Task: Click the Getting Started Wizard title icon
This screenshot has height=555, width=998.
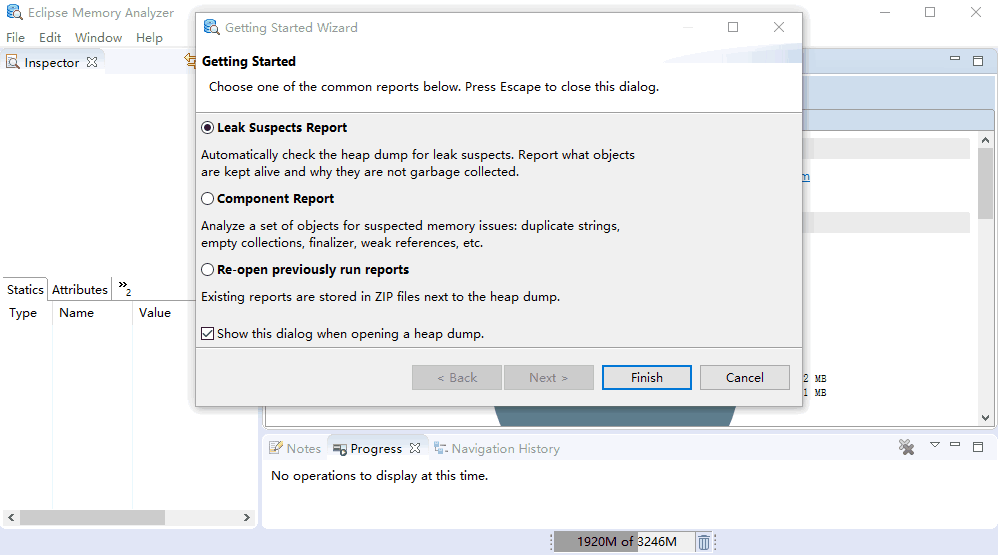Action: tap(211, 27)
